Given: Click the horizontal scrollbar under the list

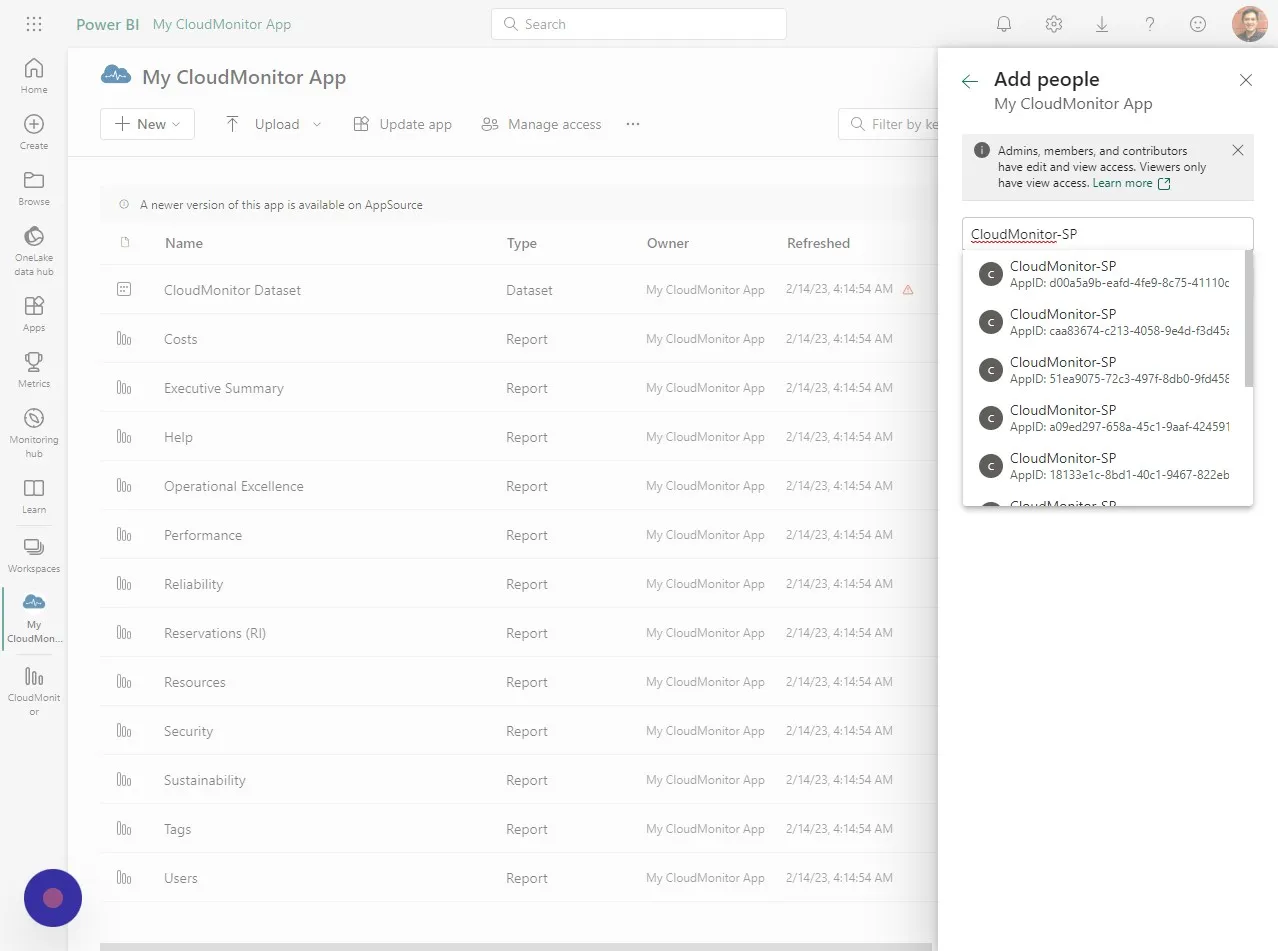Looking at the screenshot, I should pos(516,946).
